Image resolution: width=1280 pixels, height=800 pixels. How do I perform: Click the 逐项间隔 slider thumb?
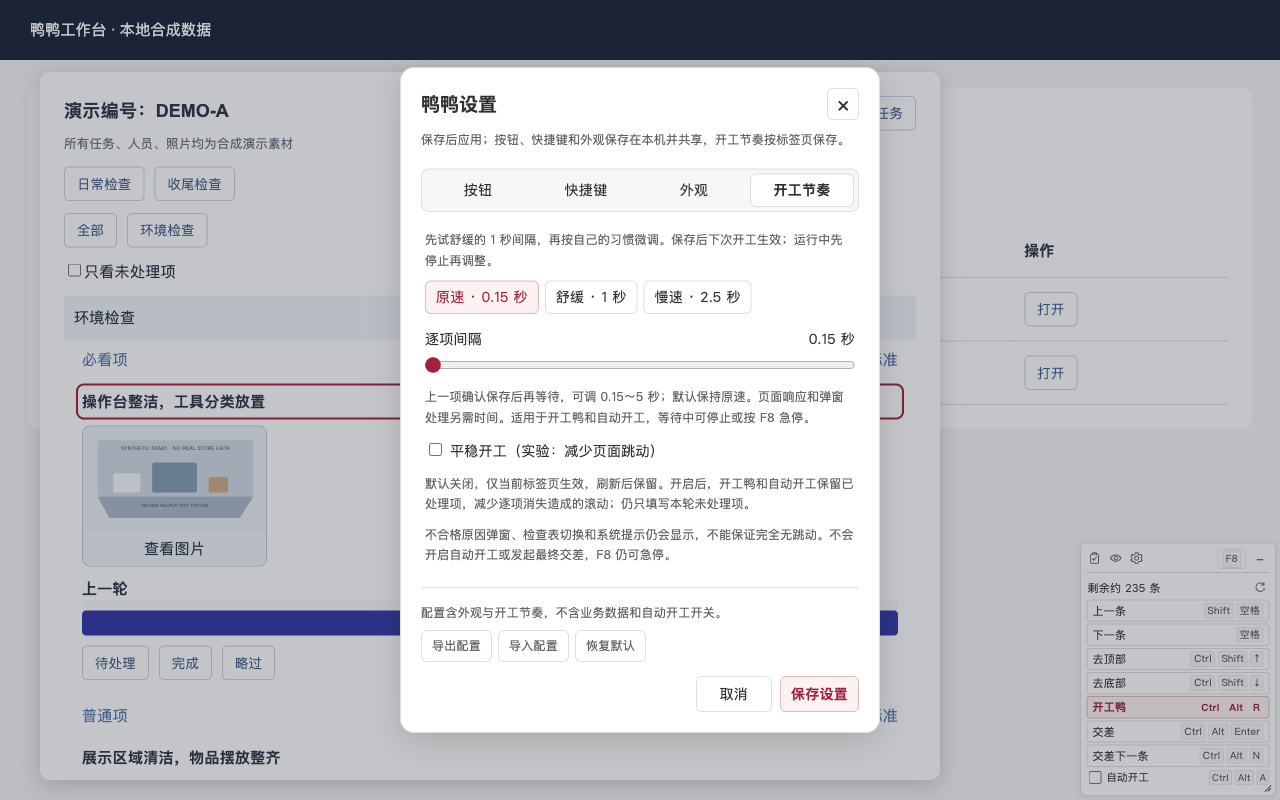coord(433,365)
